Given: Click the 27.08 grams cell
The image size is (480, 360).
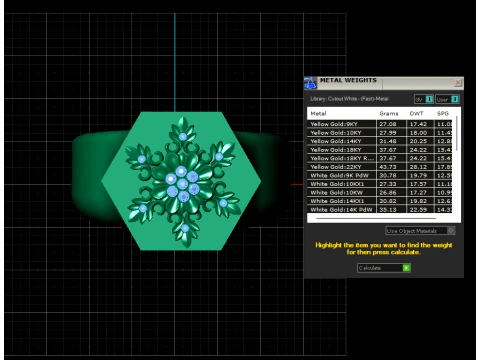Looking at the screenshot, I should pos(388,124).
